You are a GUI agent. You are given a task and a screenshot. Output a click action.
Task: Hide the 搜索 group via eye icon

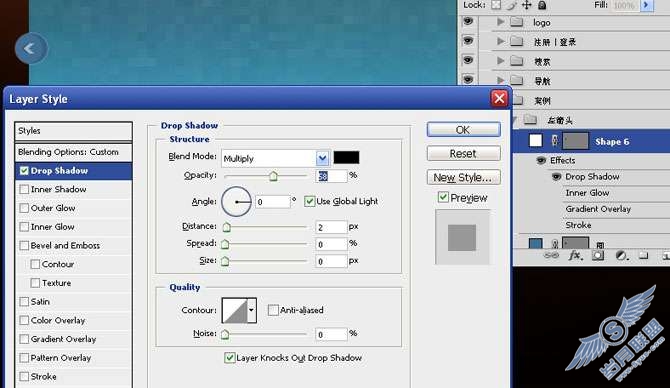[468, 60]
